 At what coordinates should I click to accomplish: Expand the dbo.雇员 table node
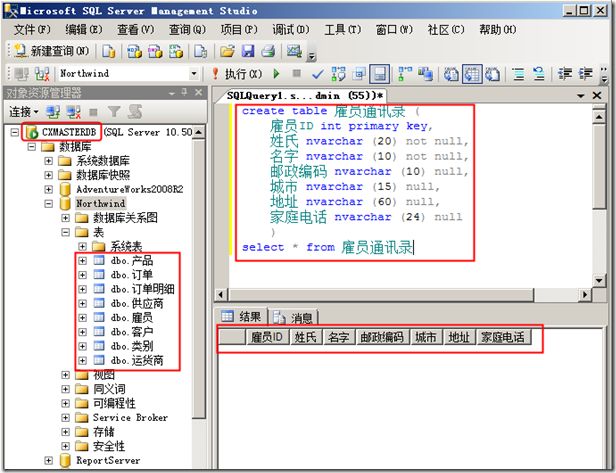click(x=82, y=317)
